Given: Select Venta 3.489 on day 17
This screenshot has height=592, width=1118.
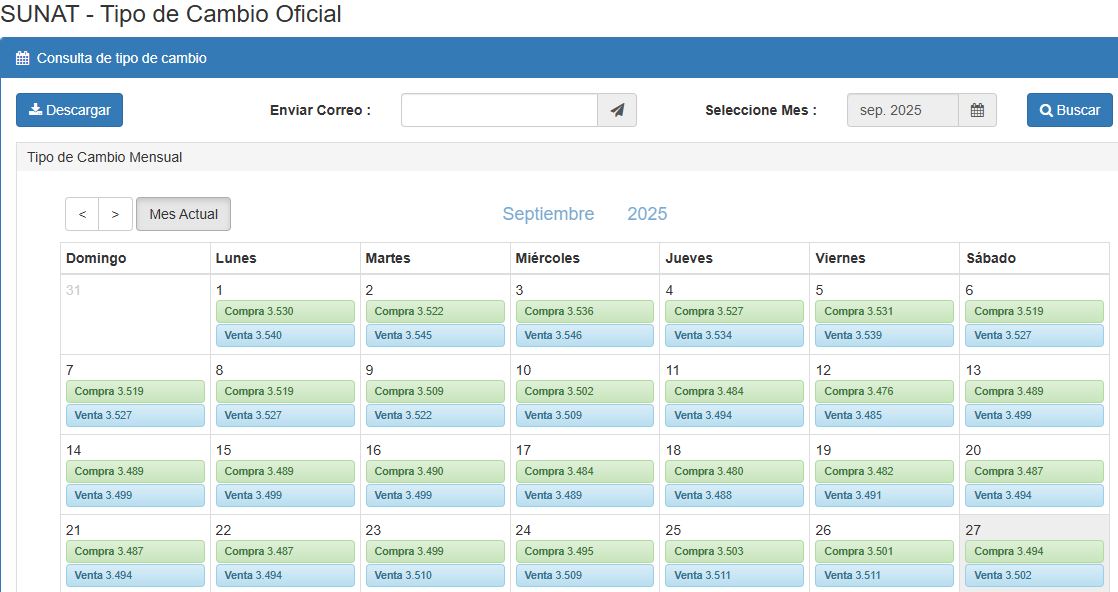Looking at the screenshot, I should (585, 495).
